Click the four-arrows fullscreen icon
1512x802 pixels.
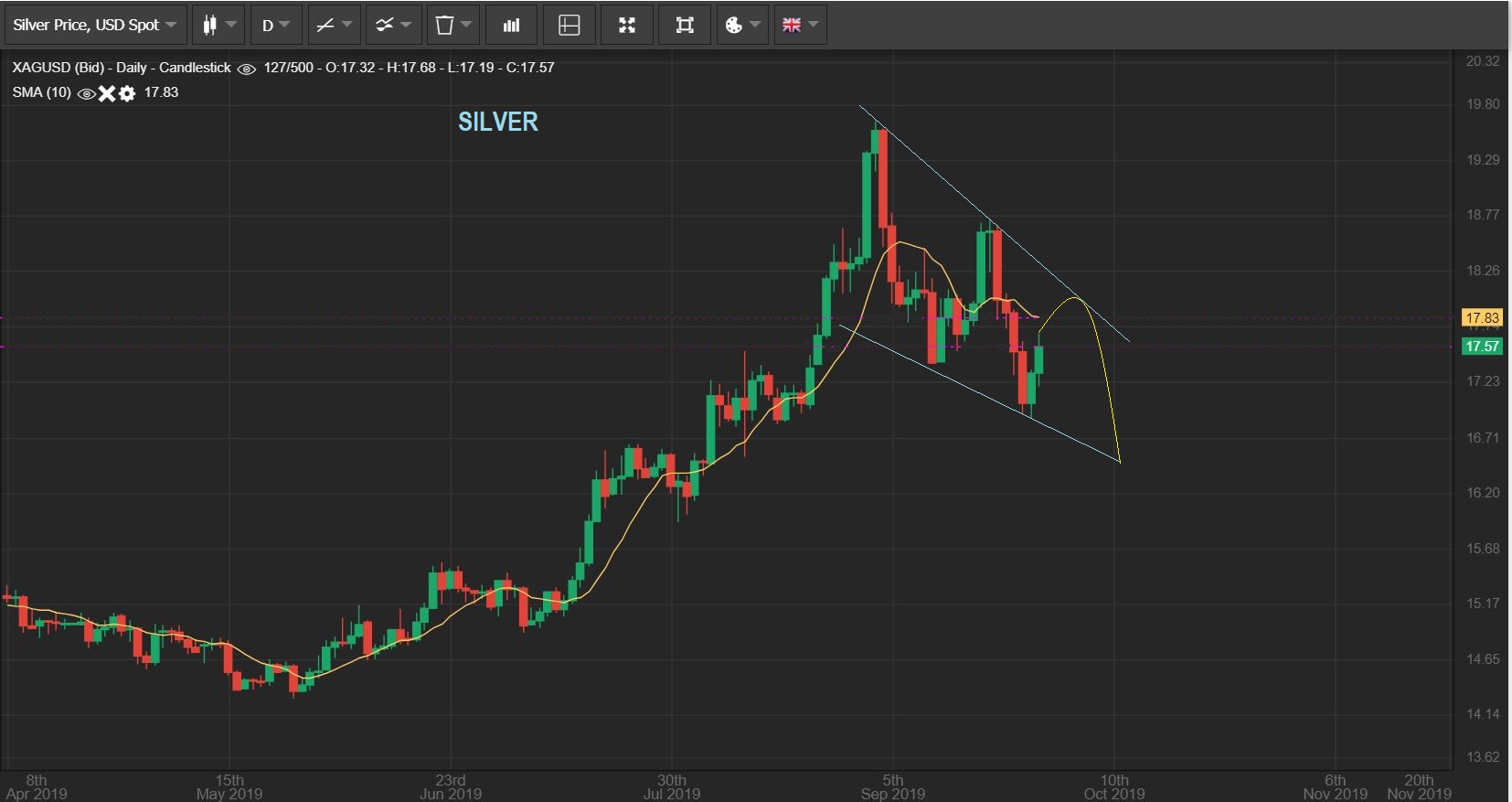(x=627, y=25)
